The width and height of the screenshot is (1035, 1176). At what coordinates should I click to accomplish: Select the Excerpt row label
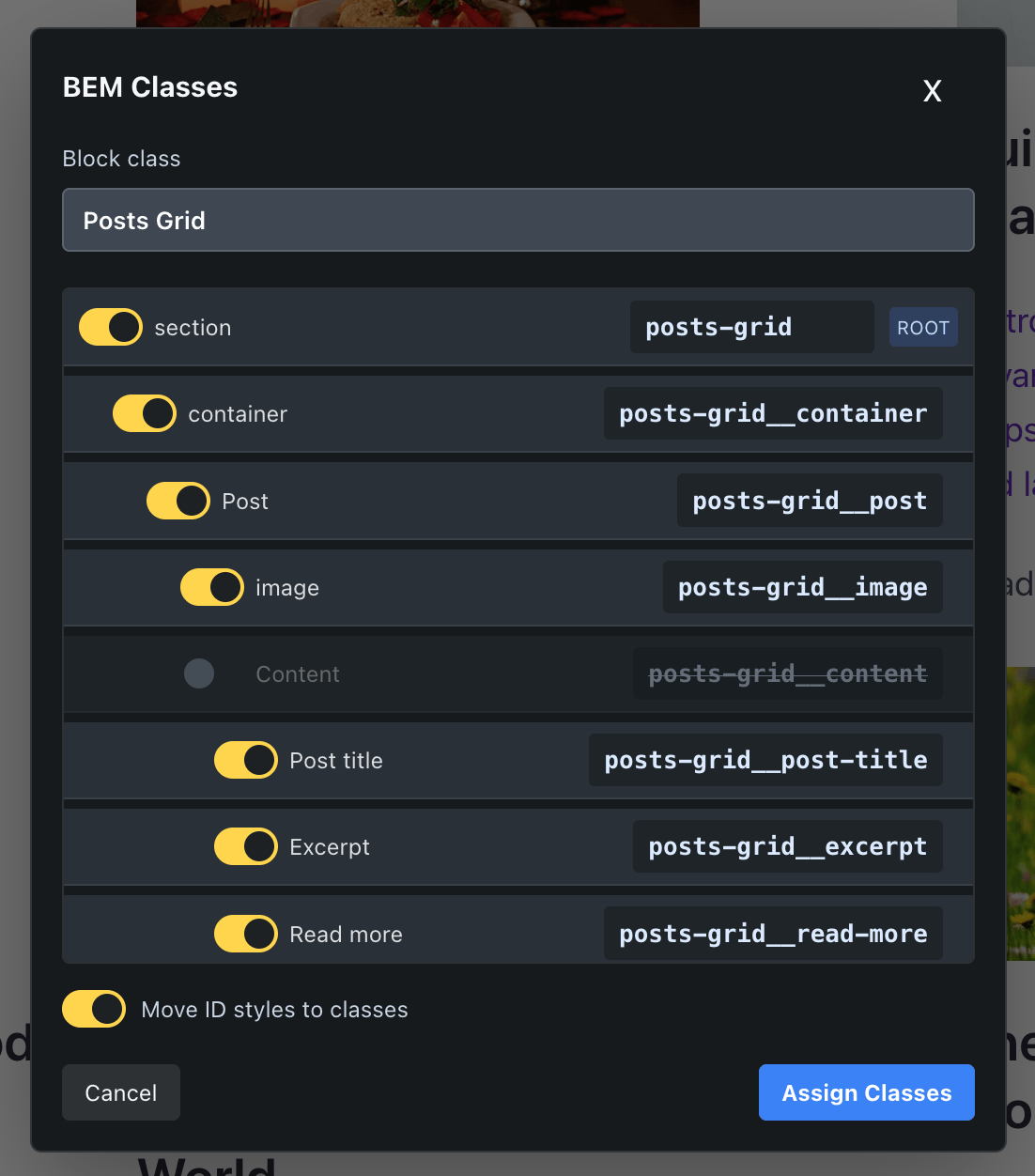pos(330,847)
